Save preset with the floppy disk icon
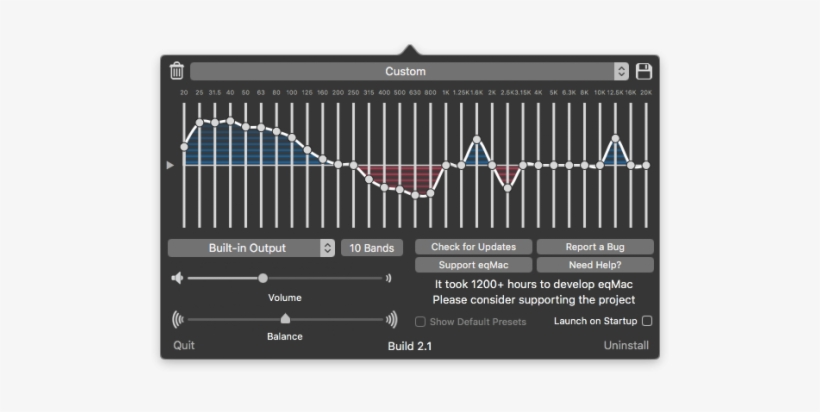The height and width of the screenshot is (412, 820). tap(644, 71)
